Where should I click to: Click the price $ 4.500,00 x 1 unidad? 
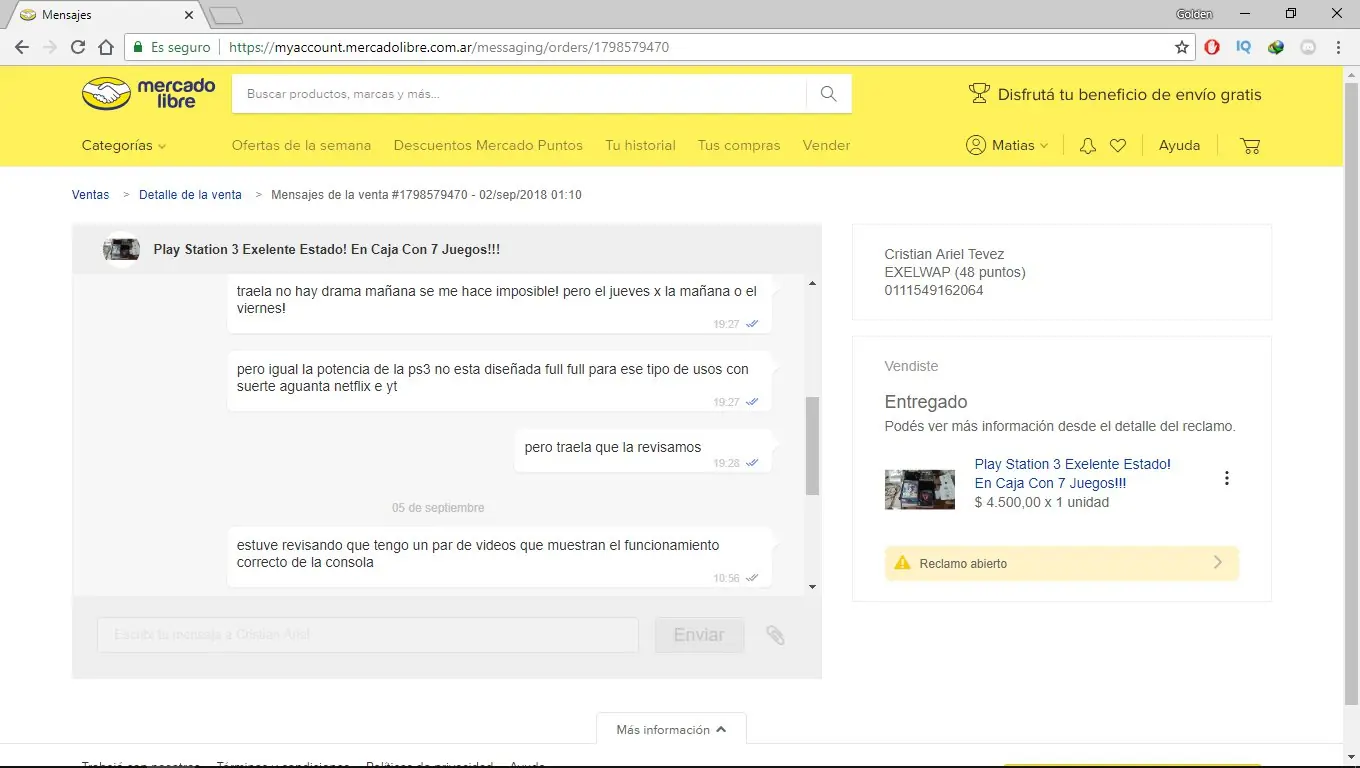tap(1042, 502)
